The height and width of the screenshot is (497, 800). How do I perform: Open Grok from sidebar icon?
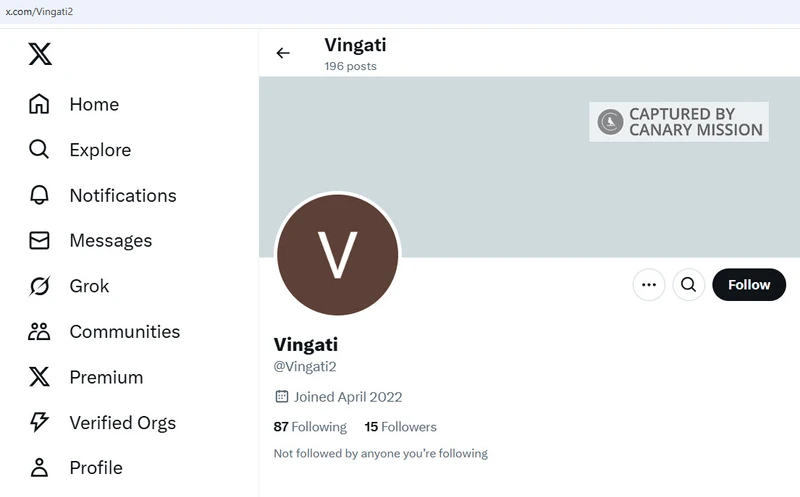point(39,286)
